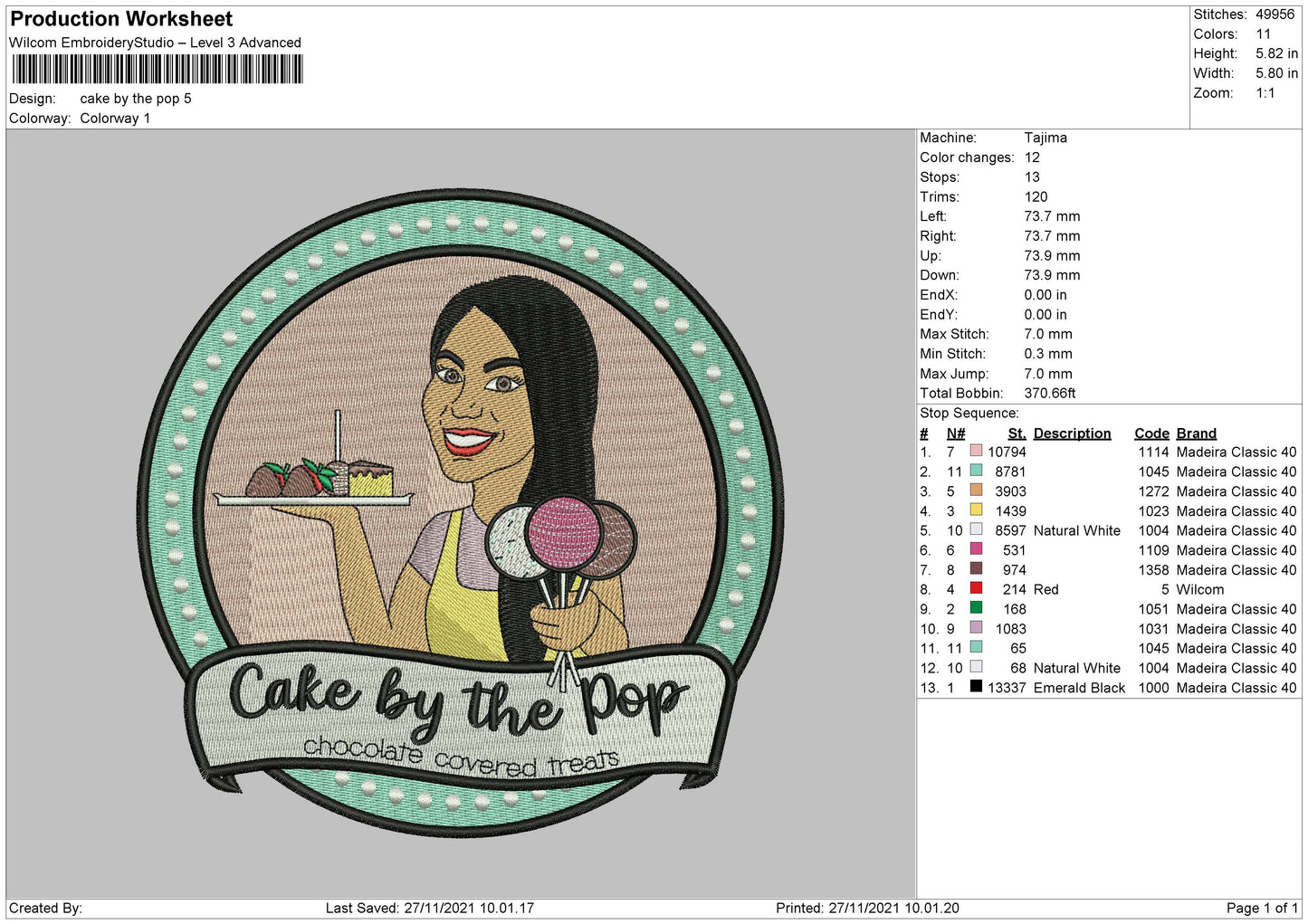Click the 'Description' column header
The height and width of the screenshot is (924, 1308).
(1072, 433)
